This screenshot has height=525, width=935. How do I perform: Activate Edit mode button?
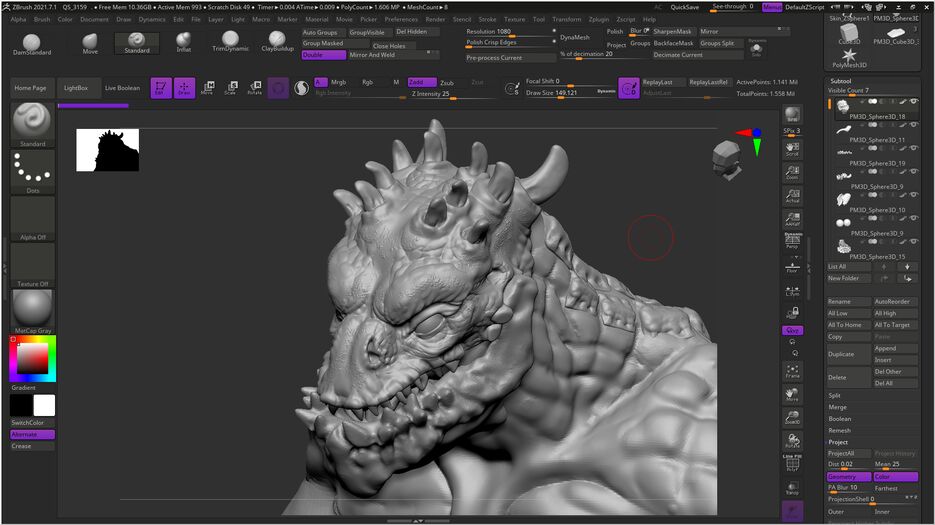160,88
